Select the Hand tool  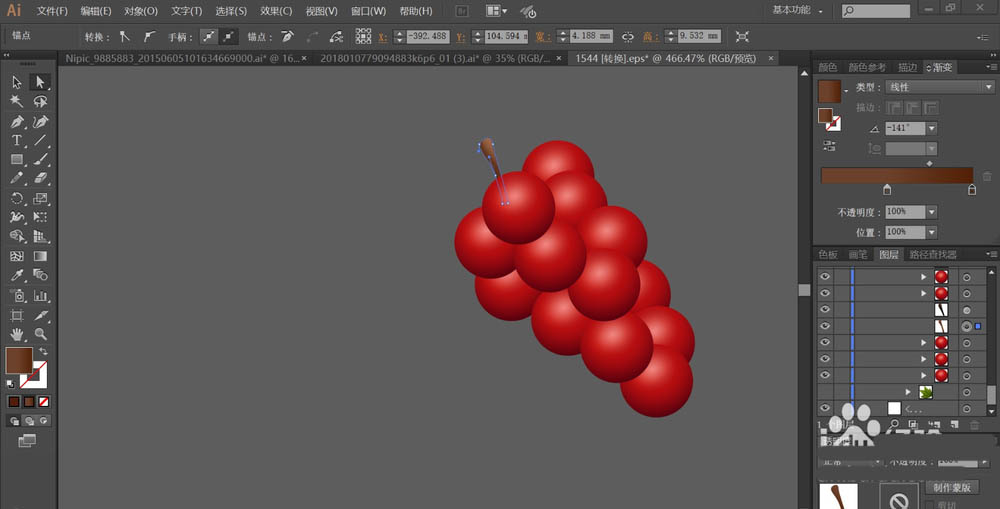point(17,334)
